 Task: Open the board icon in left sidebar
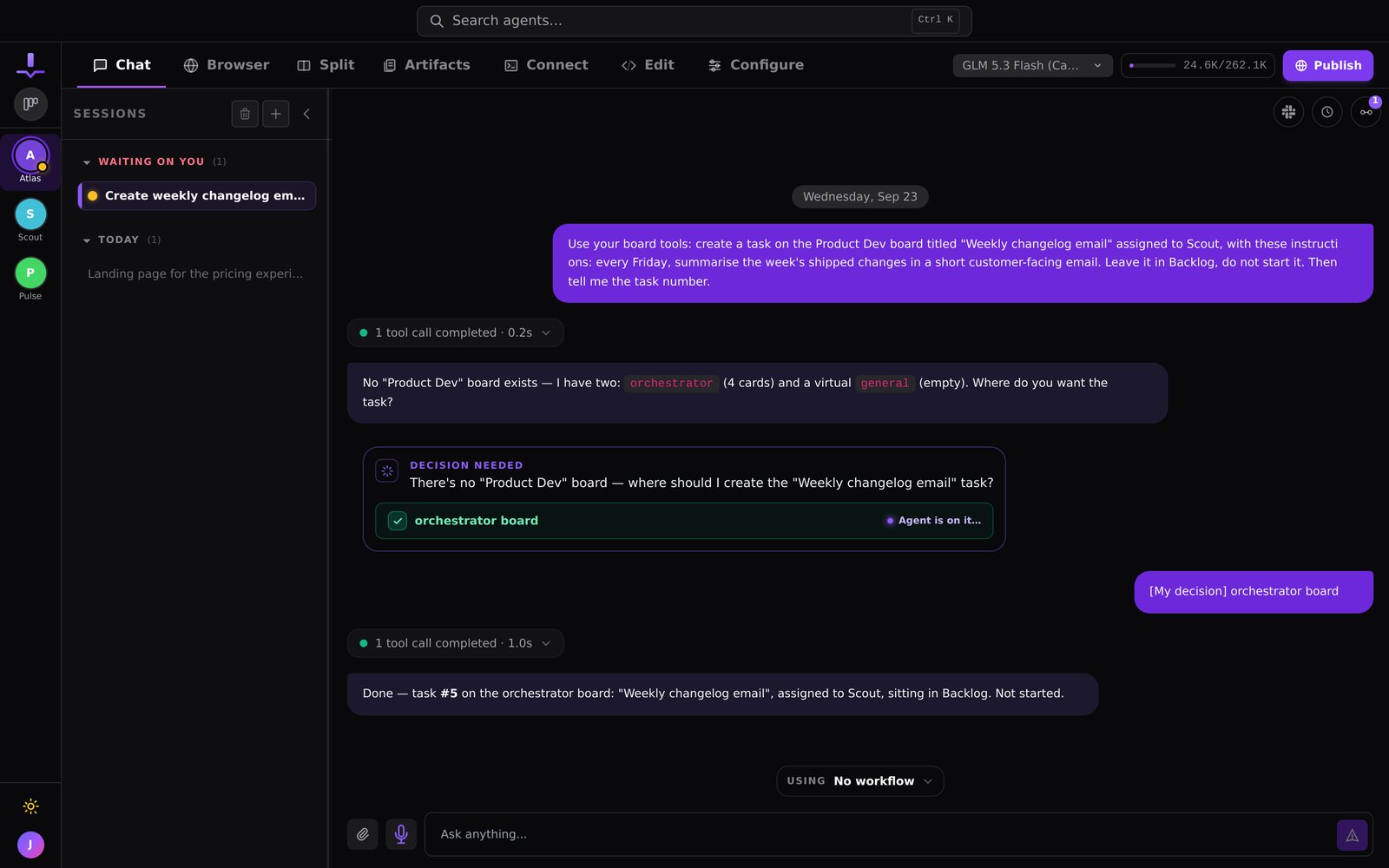30,104
